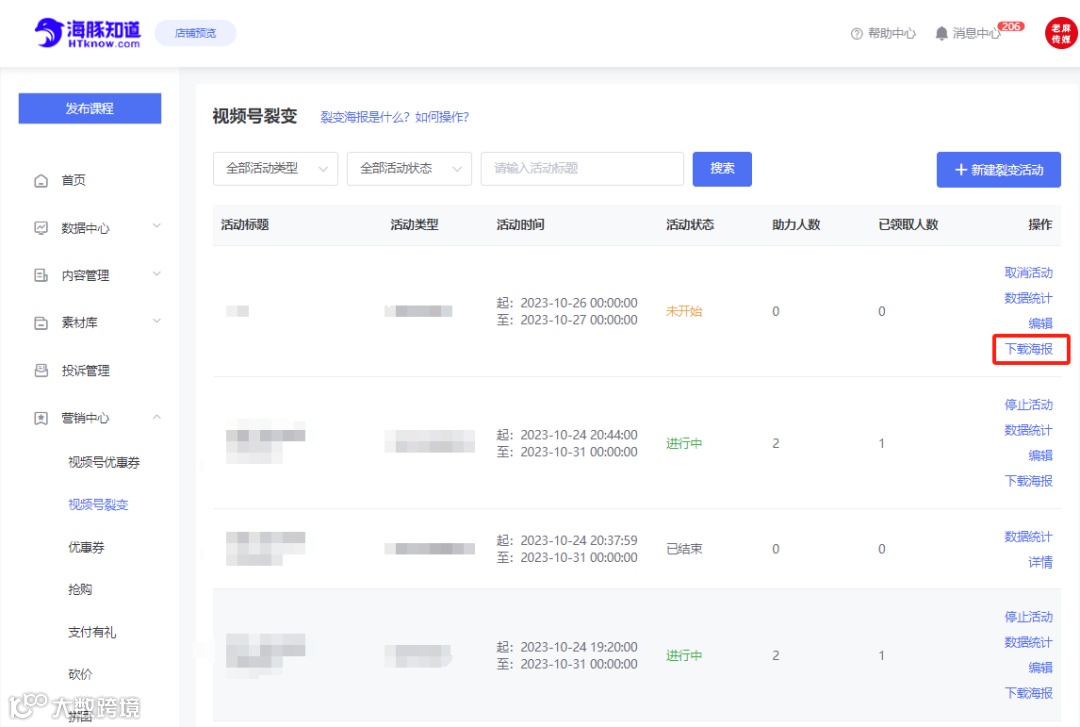Click 编辑 for the 2023-10-26 activity
This screenshot has width=1080, height=727.
pos(1041,324)
